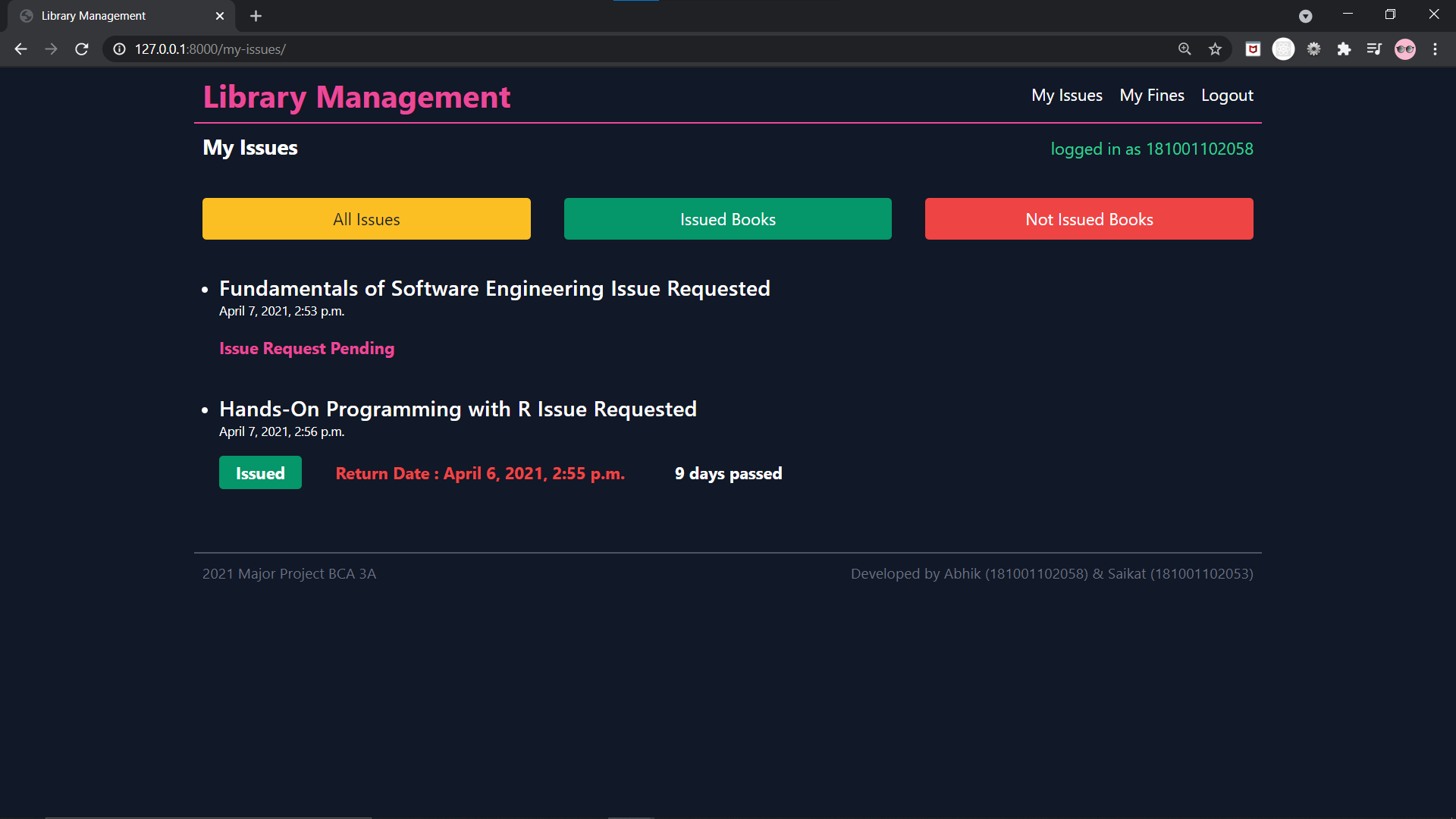Click the browser back arrow

coord(20,49)
